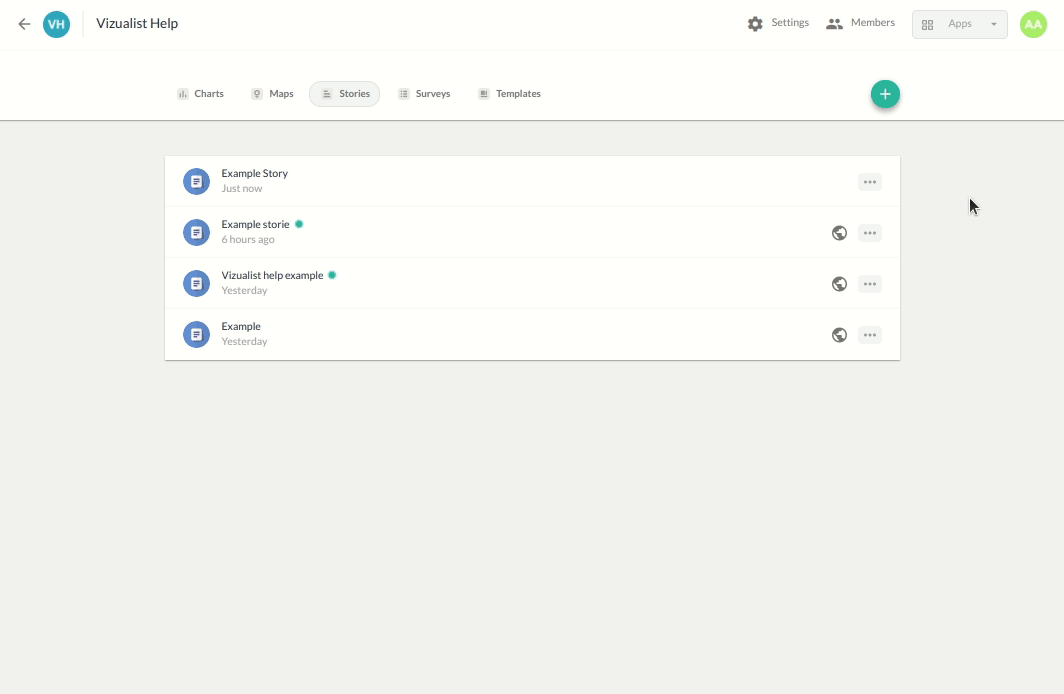This screenshot has width=1064, height=694.
Task: Open Settings via the gear icon
Action: click(755, 24)
